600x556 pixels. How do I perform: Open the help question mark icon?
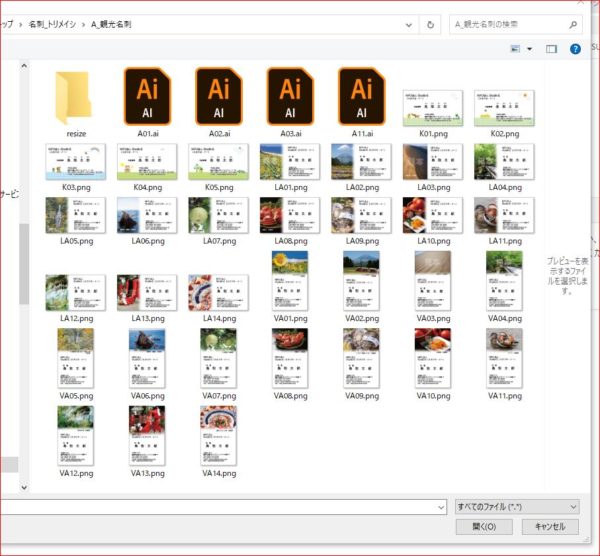click(x=576, y=48)
